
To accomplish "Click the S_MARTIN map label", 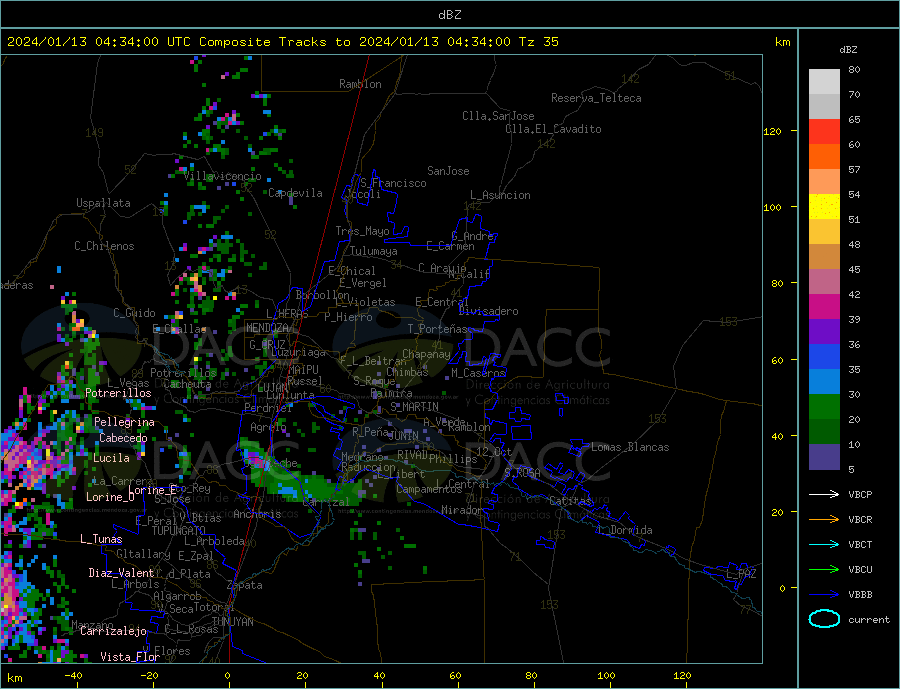I will click(x=414, y=407).
